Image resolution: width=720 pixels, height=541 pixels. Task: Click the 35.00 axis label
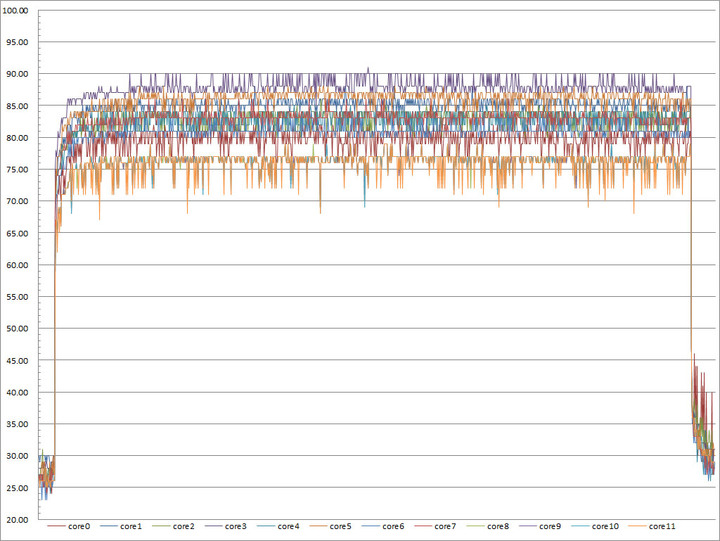17,424
